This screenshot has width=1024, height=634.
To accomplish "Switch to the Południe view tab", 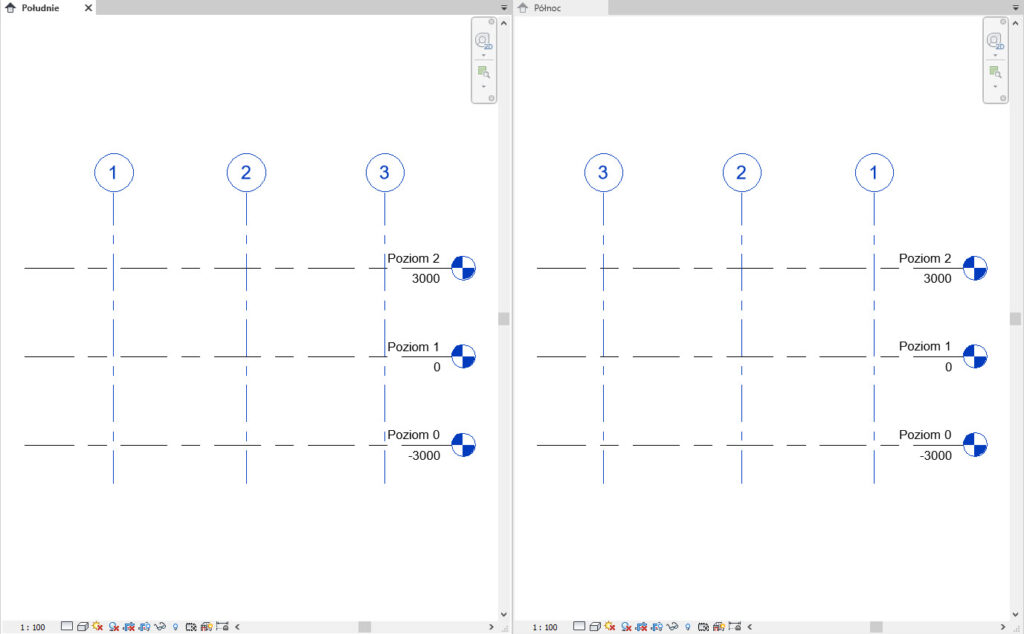I will pos(42,7).
